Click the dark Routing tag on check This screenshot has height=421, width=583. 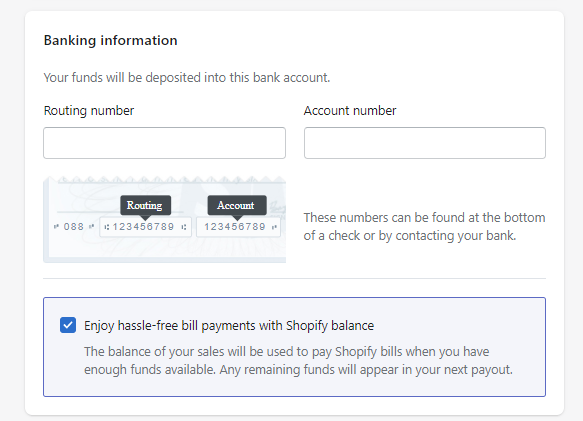pyautogui.click(x=145, y=205)
